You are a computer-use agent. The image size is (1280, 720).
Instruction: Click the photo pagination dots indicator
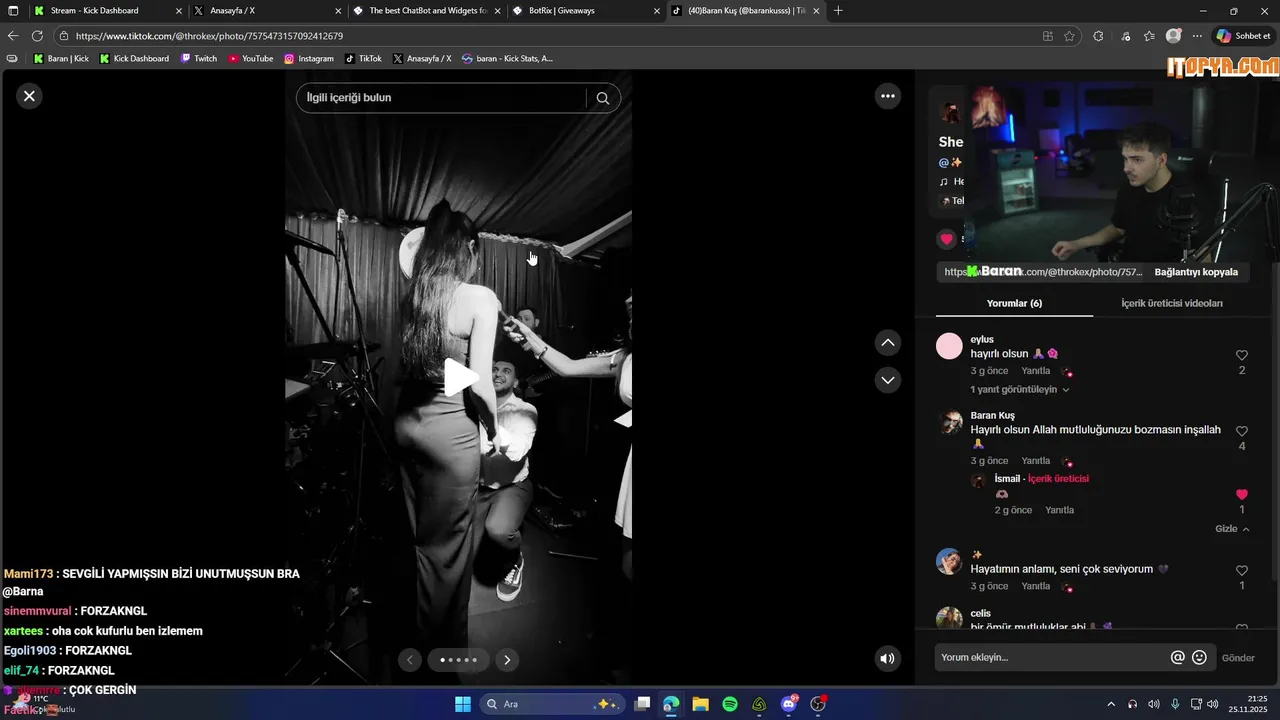(459, 660)
